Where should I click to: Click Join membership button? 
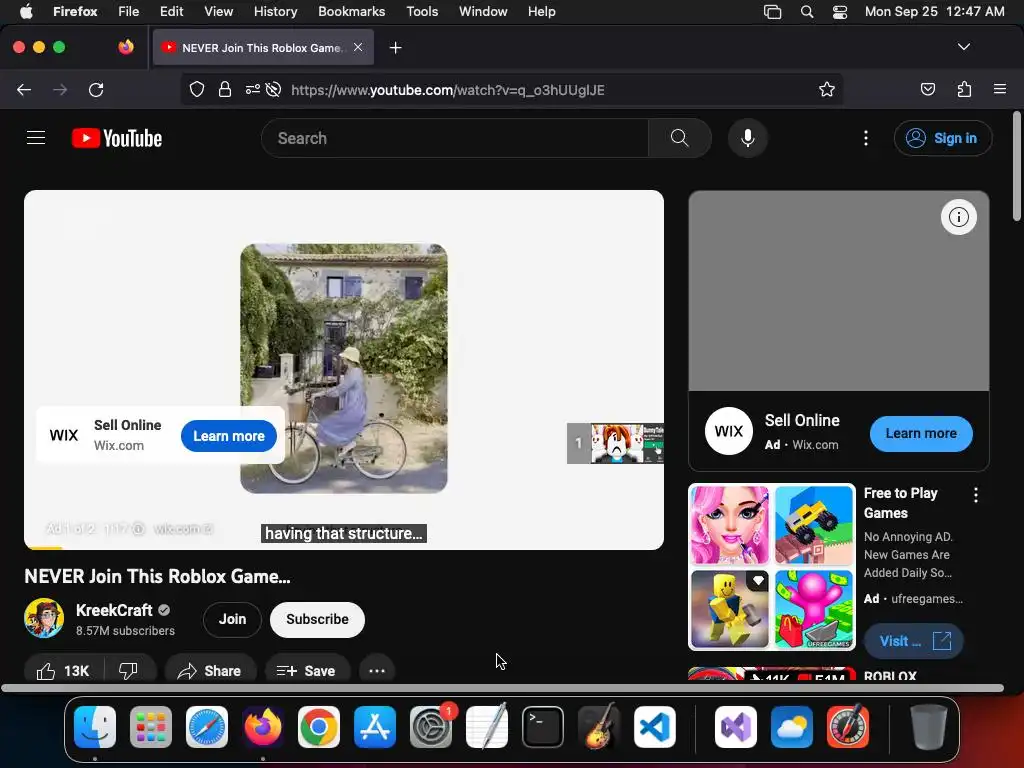[x=232, y=619]
